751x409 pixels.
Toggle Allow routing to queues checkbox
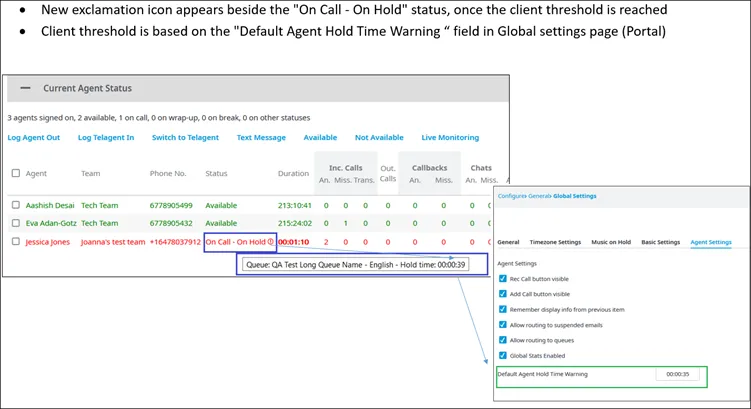click(502, 340)
